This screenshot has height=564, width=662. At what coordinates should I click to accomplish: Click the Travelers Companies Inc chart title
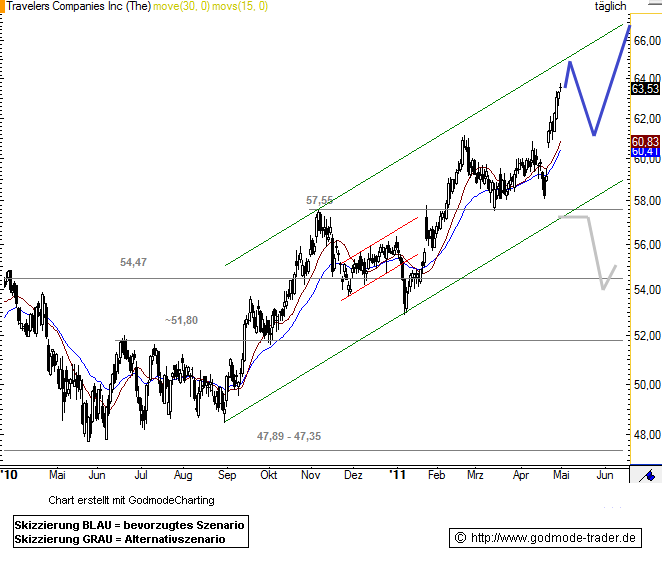tap(82, 6)
